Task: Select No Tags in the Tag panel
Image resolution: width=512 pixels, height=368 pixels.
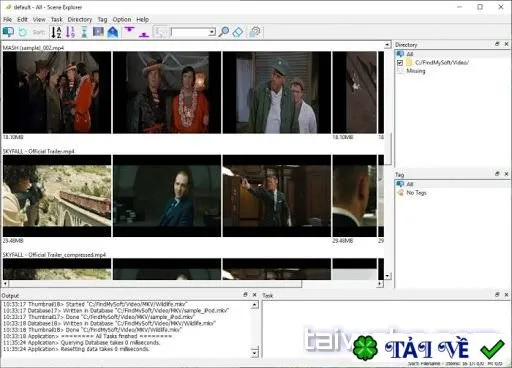Action: [x=416, y=193]
